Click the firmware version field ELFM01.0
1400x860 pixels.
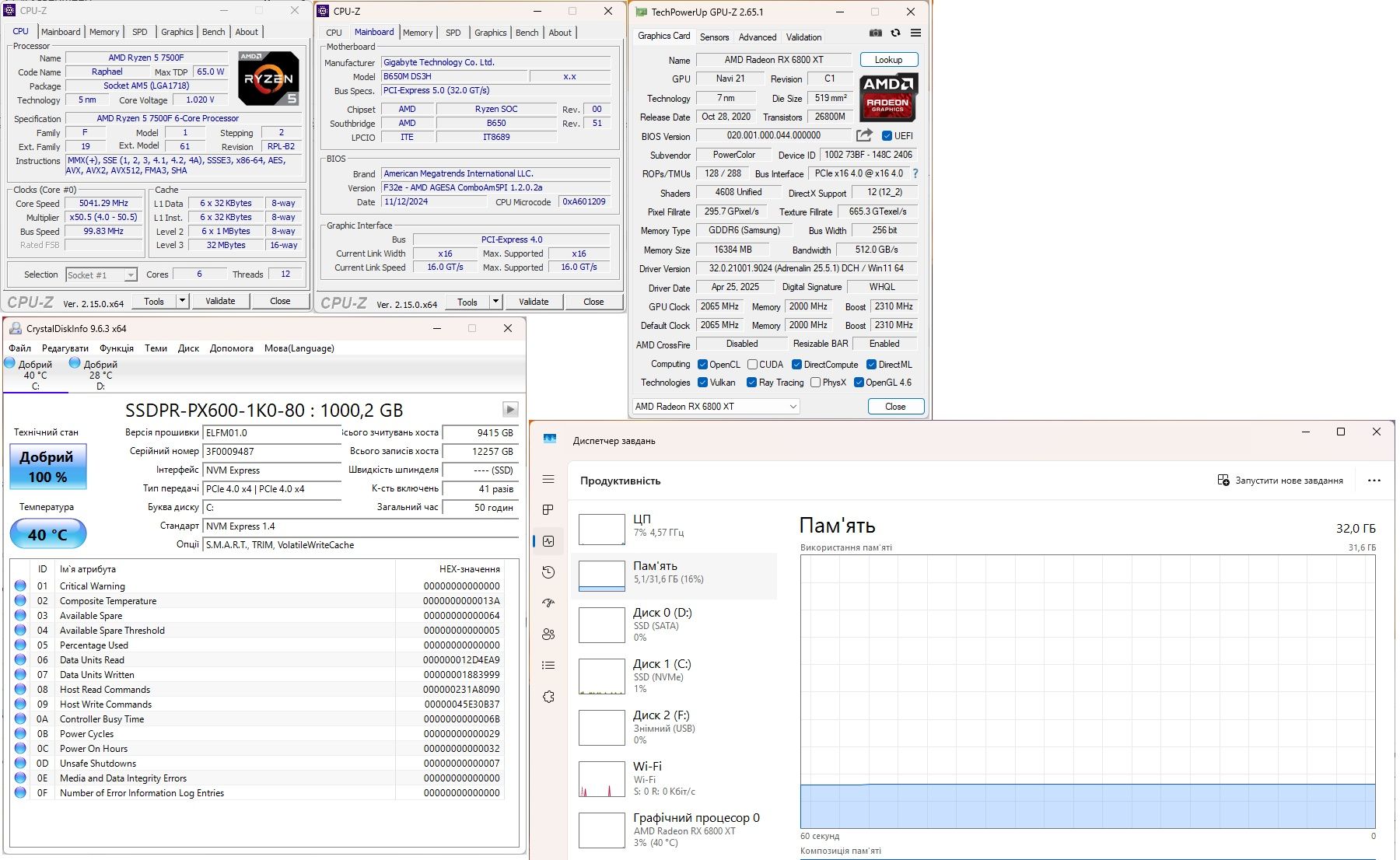271,432
